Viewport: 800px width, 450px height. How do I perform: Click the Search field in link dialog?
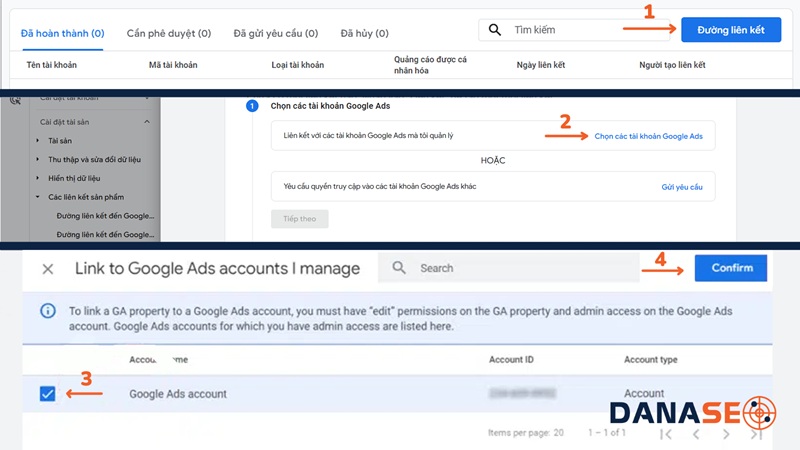pos(509,268)
